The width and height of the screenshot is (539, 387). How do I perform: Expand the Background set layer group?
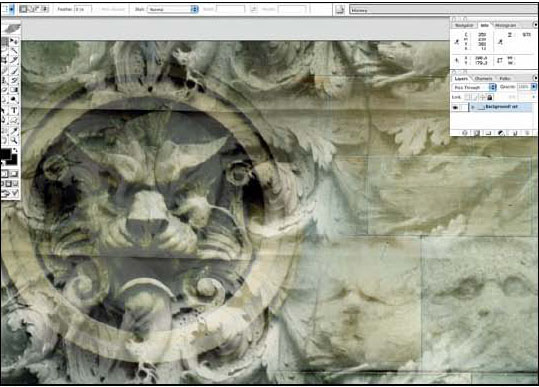pyautogui.click(x=473, y=107)
